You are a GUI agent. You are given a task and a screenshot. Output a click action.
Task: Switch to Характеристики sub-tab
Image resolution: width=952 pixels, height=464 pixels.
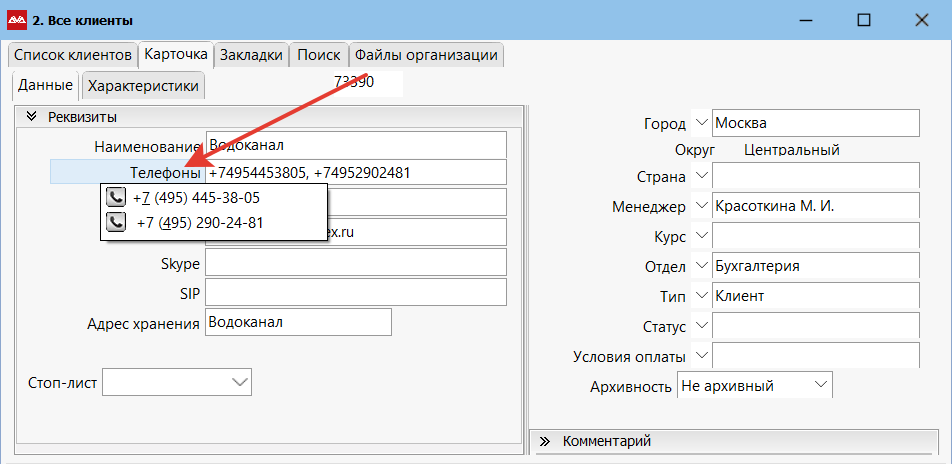(143, 86)
